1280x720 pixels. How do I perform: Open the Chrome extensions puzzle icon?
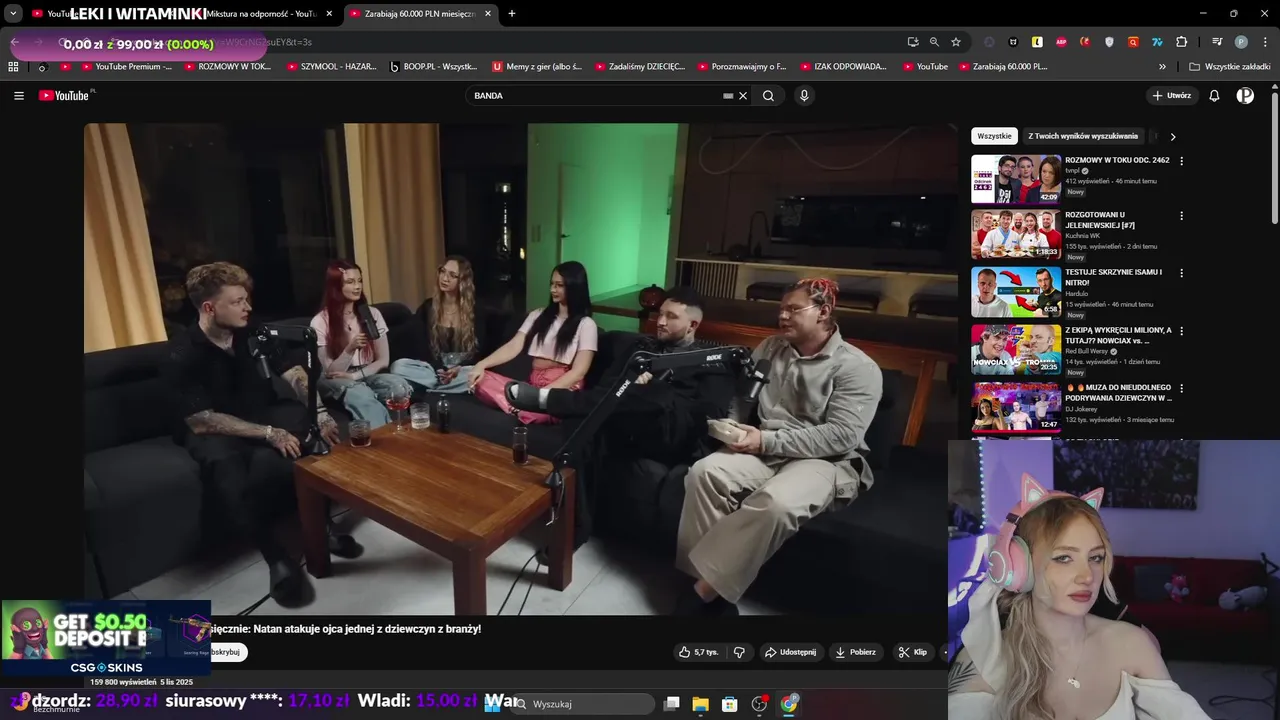point(1181,42)
